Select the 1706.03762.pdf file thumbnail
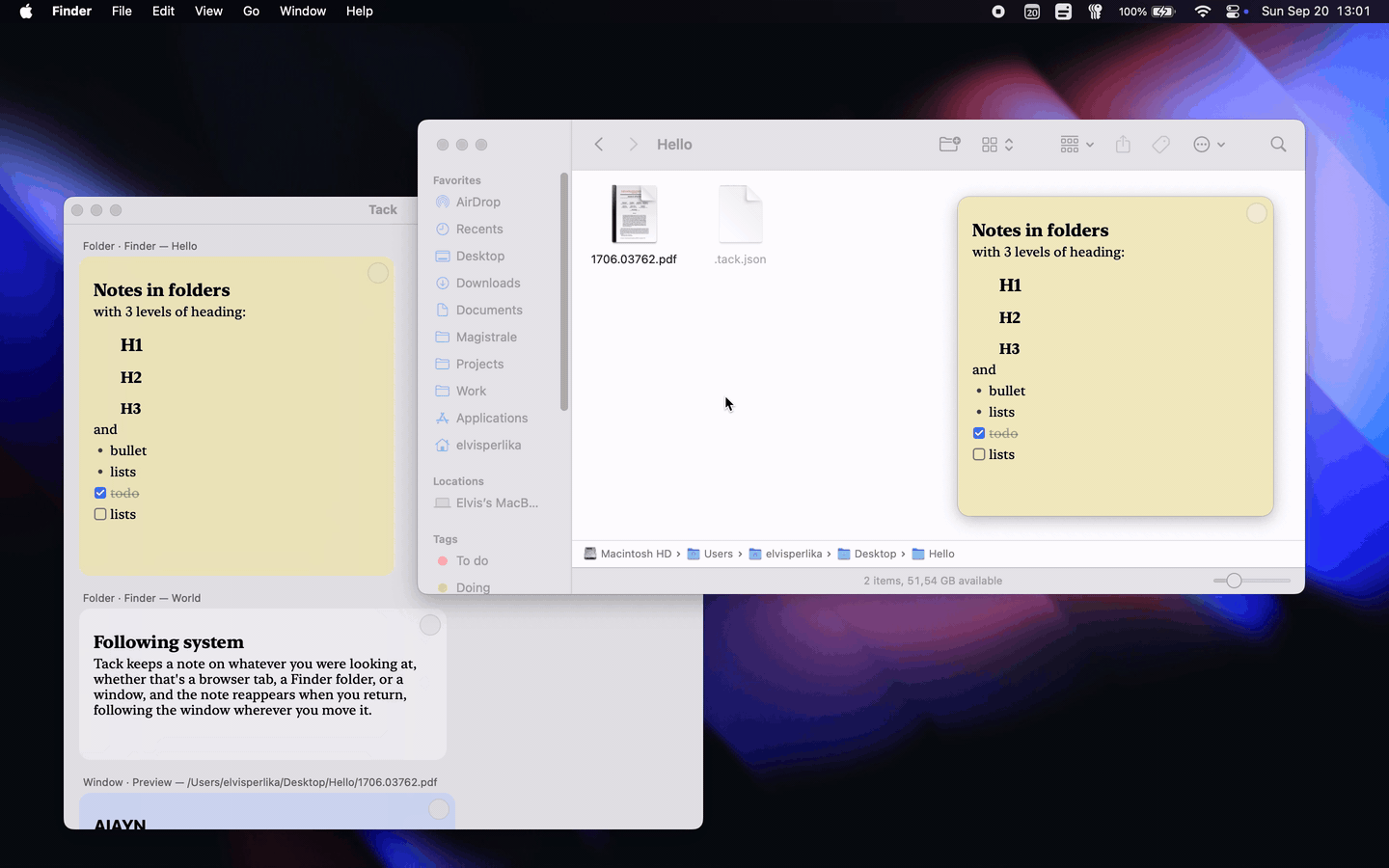The image size is (1389, 868). coord(634,214)
